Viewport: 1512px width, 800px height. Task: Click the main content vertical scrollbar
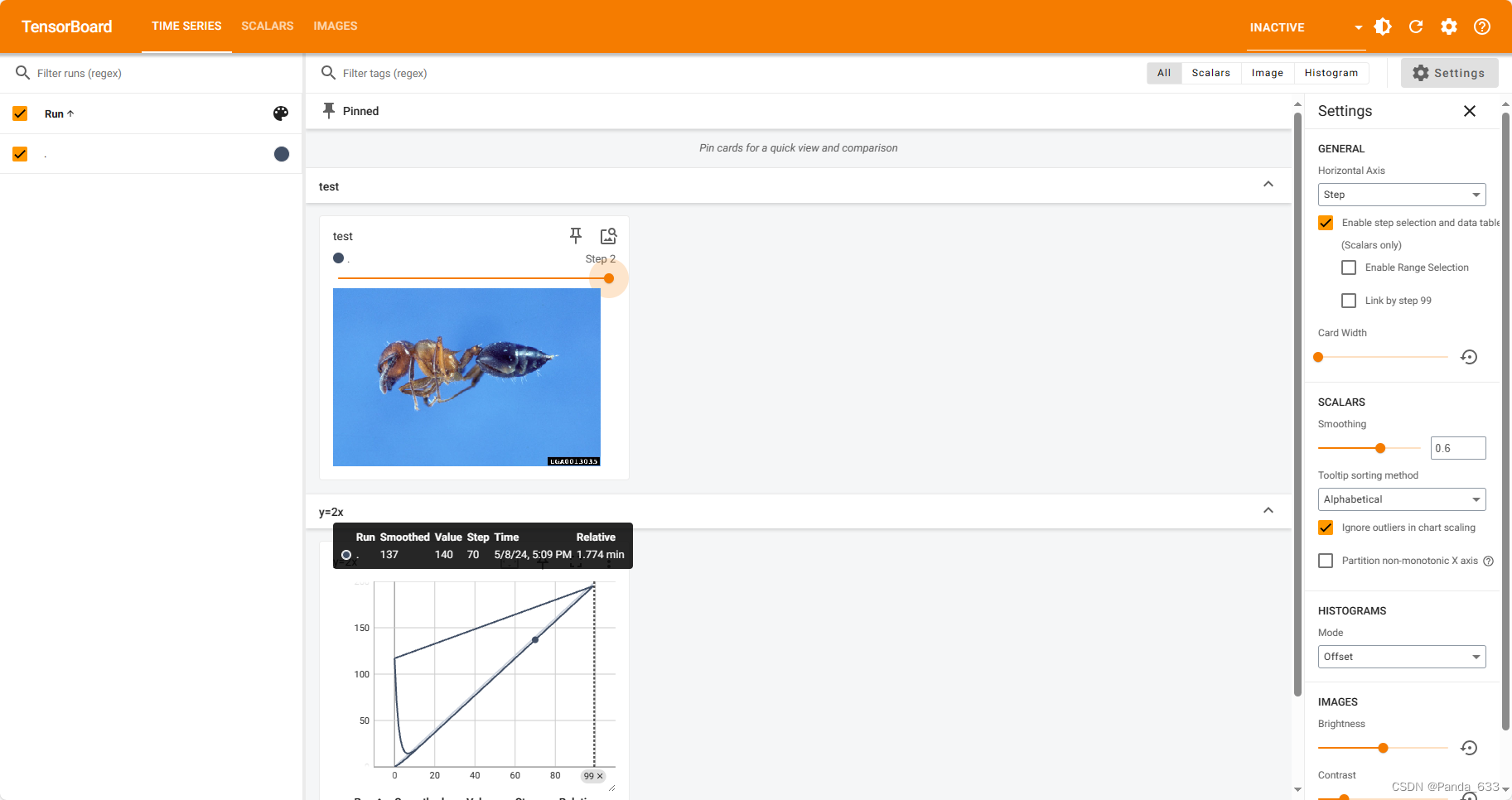pyautogui.click(x=1297, y=406)
